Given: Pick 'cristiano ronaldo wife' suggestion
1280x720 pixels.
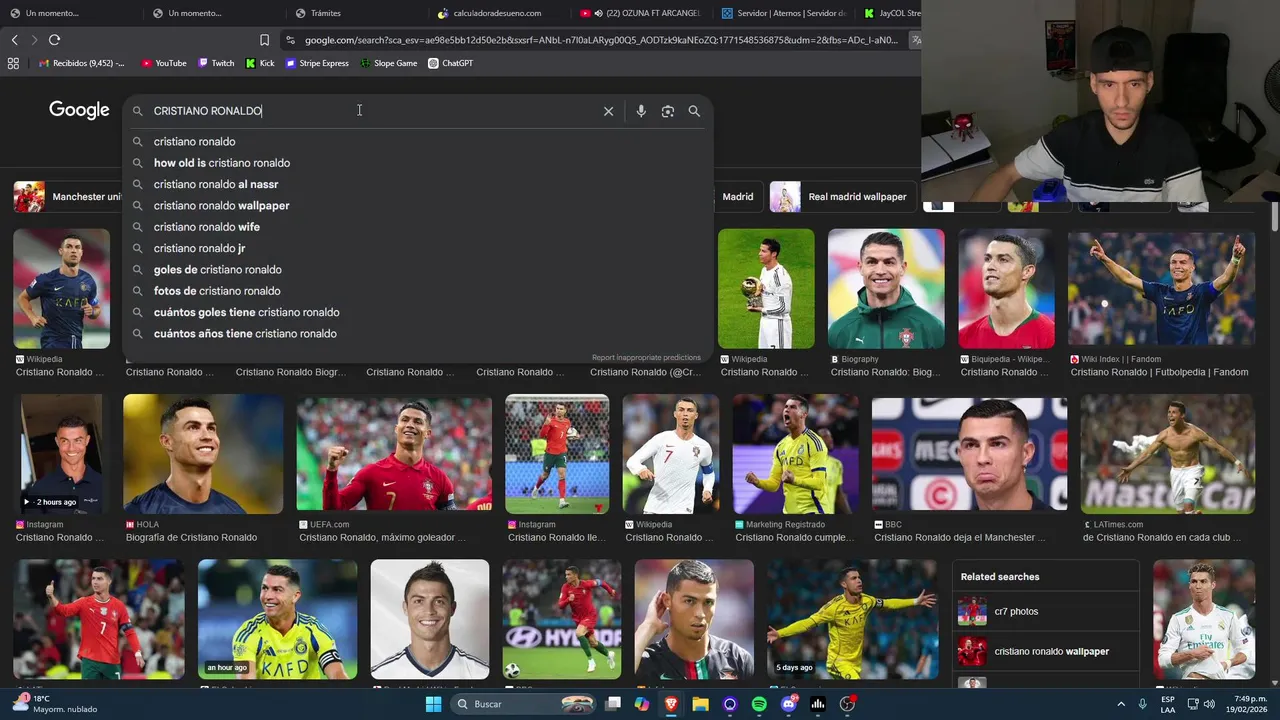Looking at the screenshot, I should (x=417, y=227).
